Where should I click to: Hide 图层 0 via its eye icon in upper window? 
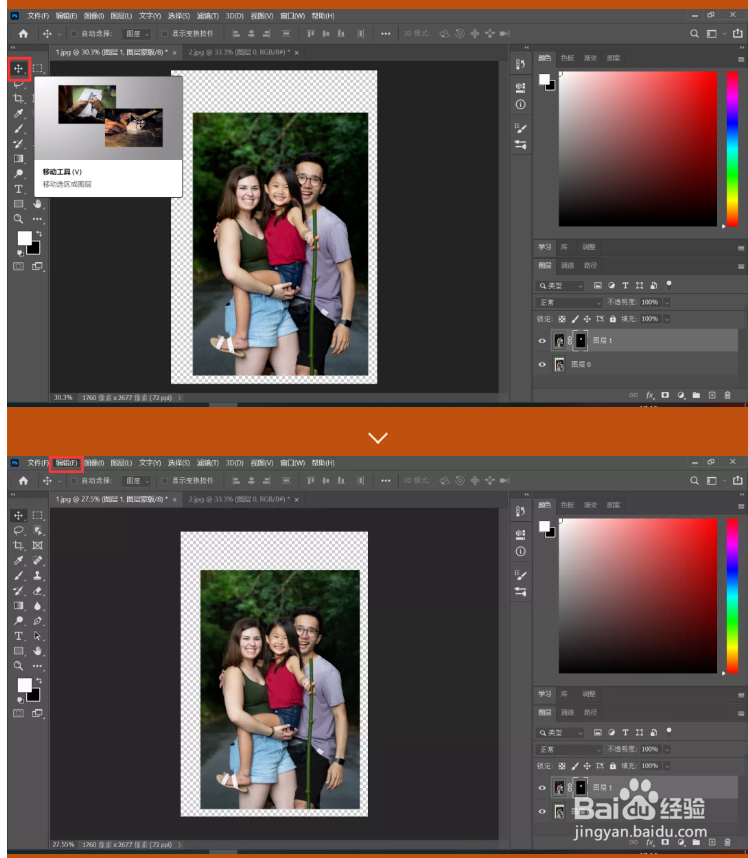click(542, 364)
